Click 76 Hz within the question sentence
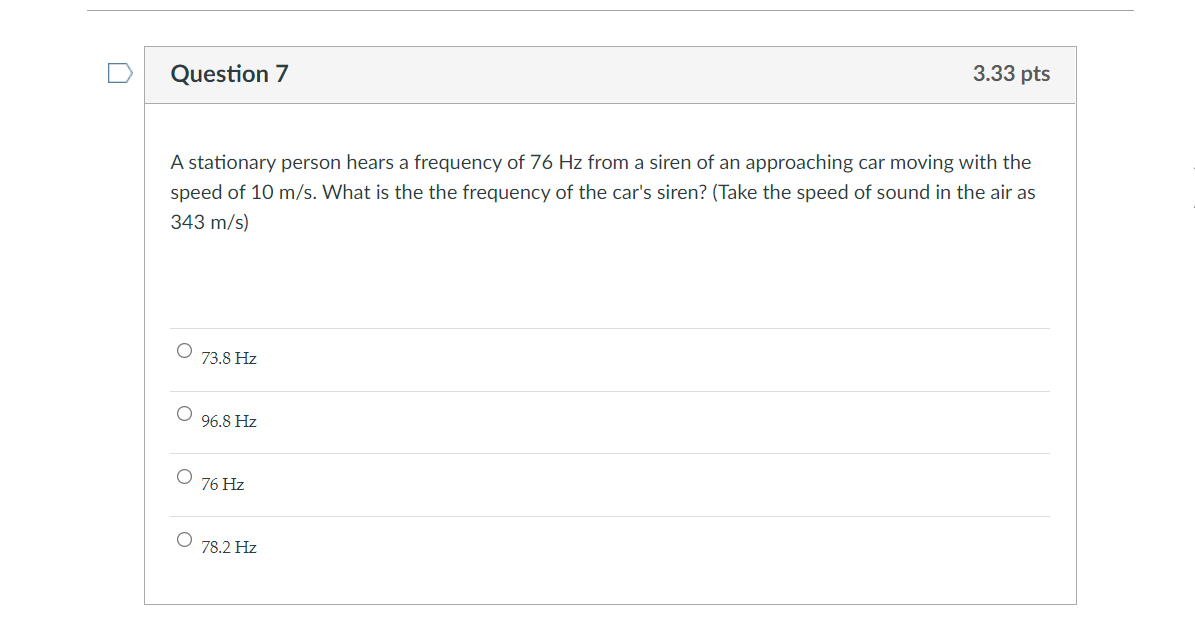This screenshot has height=642, width=1195. [556, 162]
